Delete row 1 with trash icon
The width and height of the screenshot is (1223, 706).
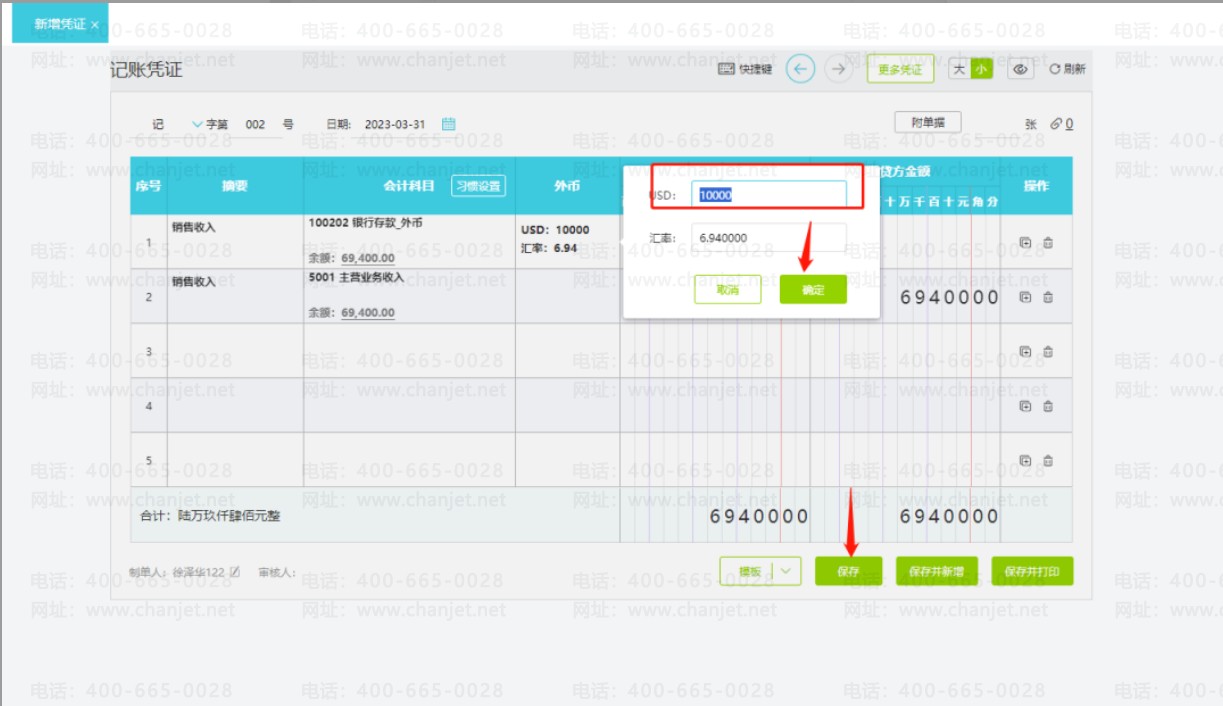tap(1048, 242)
